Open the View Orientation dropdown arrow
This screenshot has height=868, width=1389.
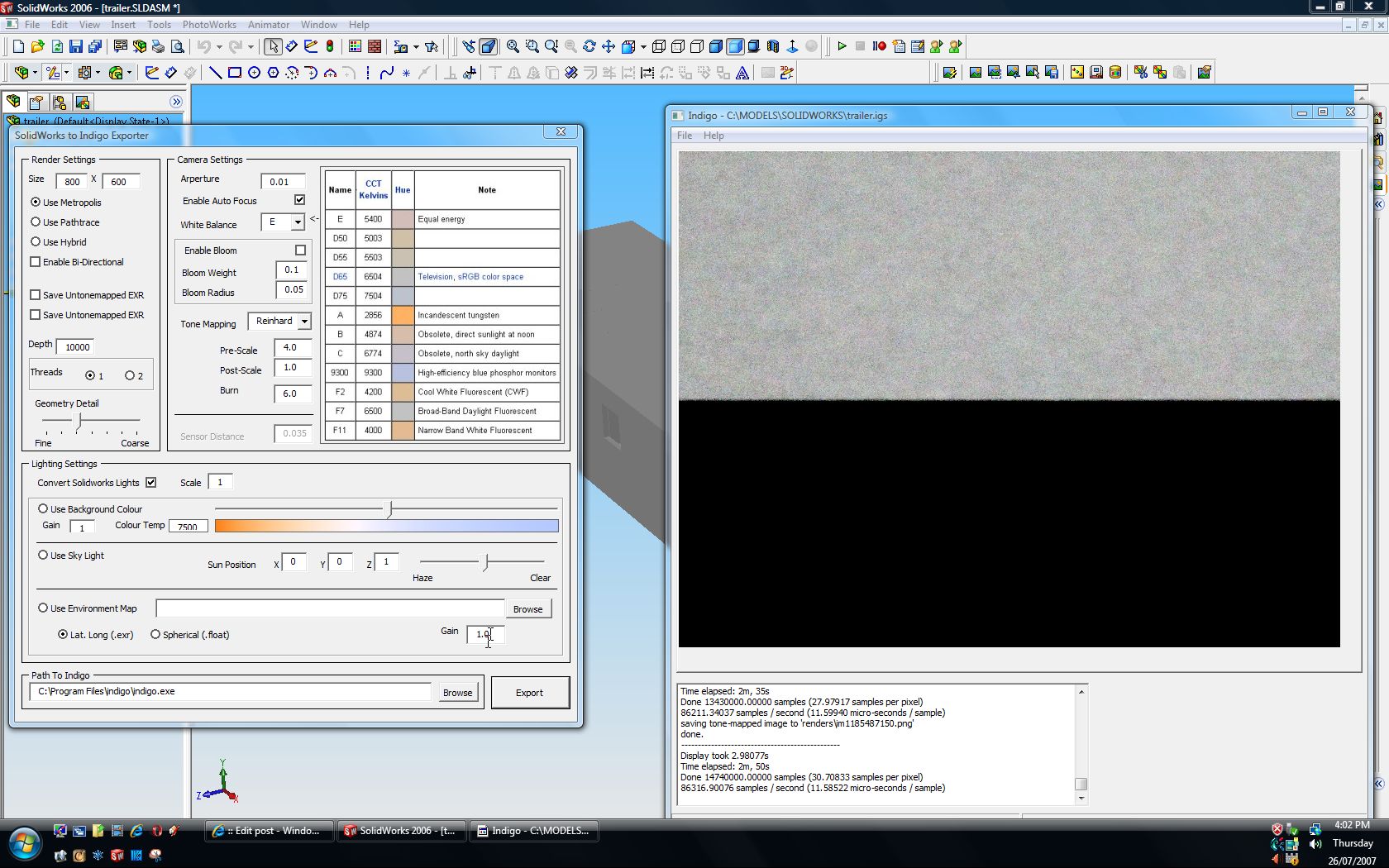pos(643,47)
